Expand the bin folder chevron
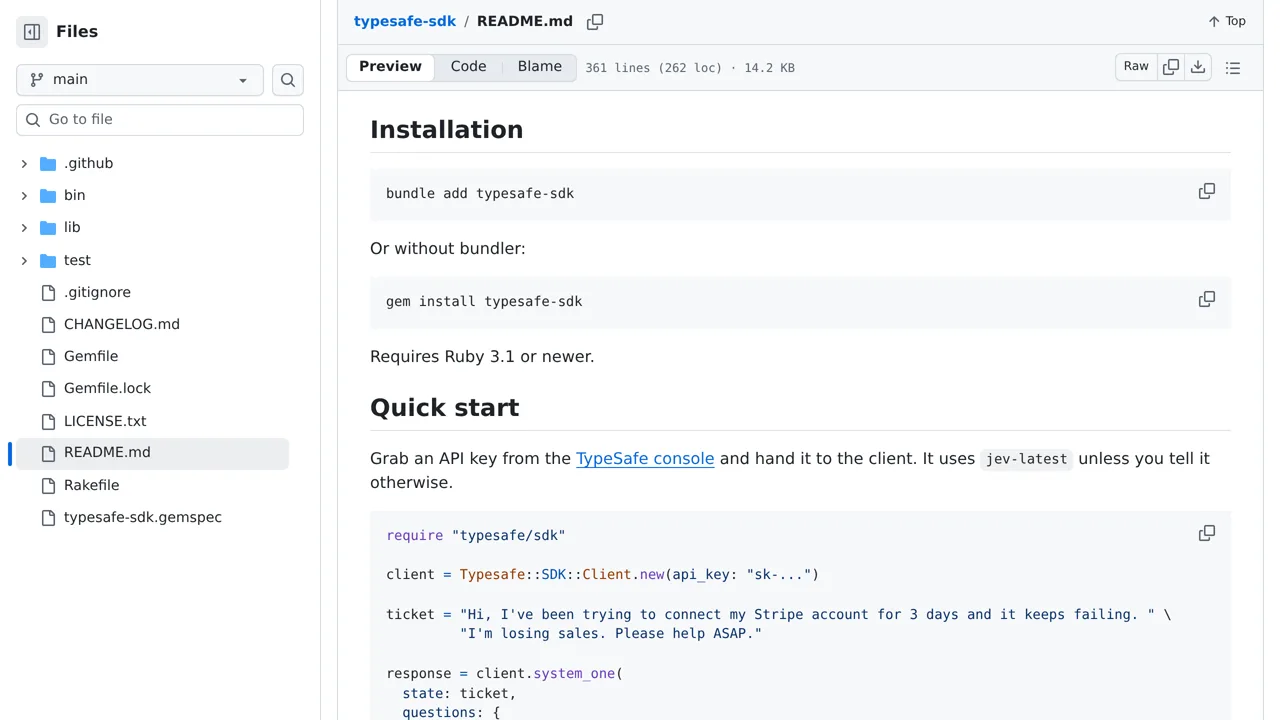 coord(24,195)
